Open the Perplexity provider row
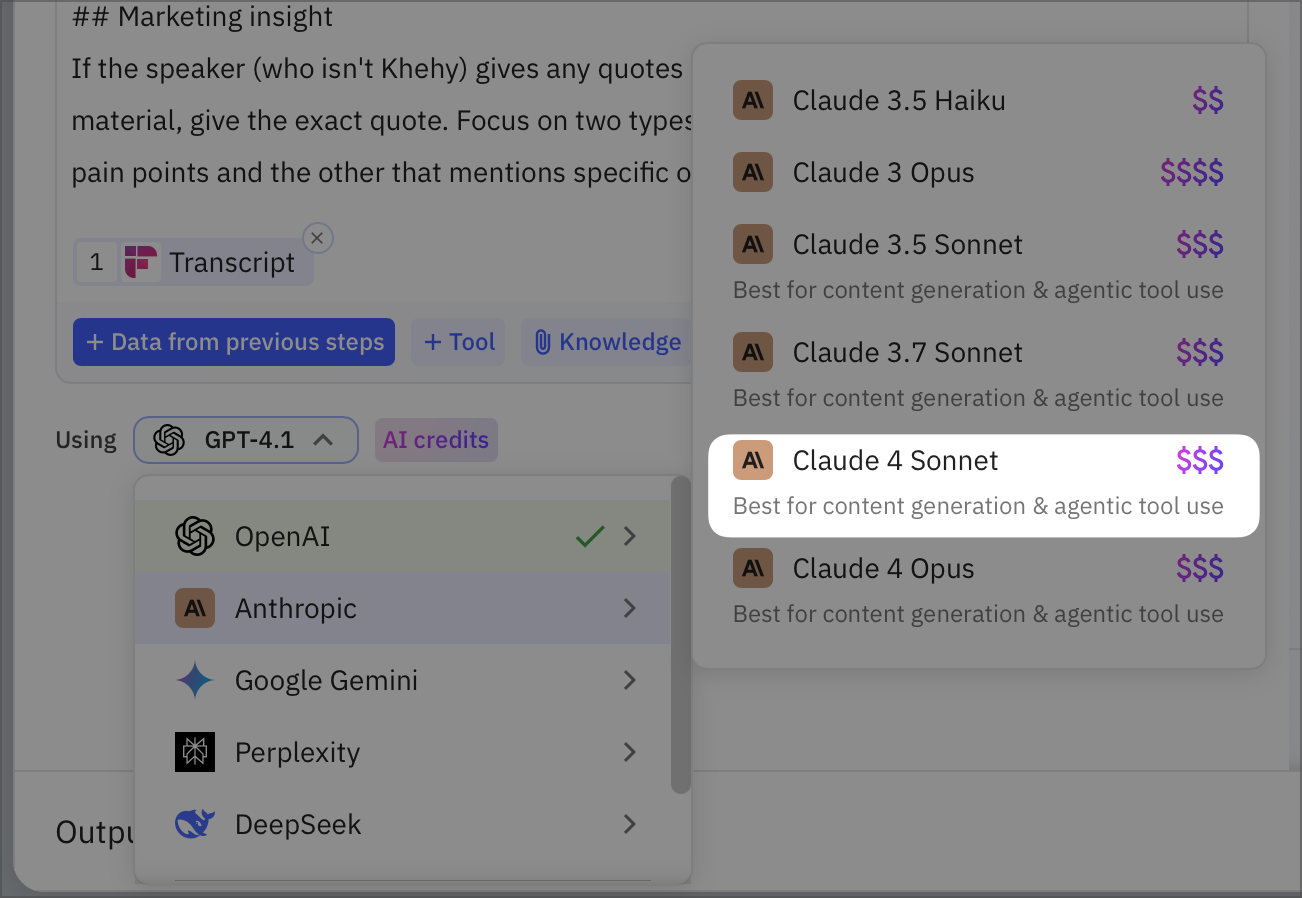 click(403, 752)
